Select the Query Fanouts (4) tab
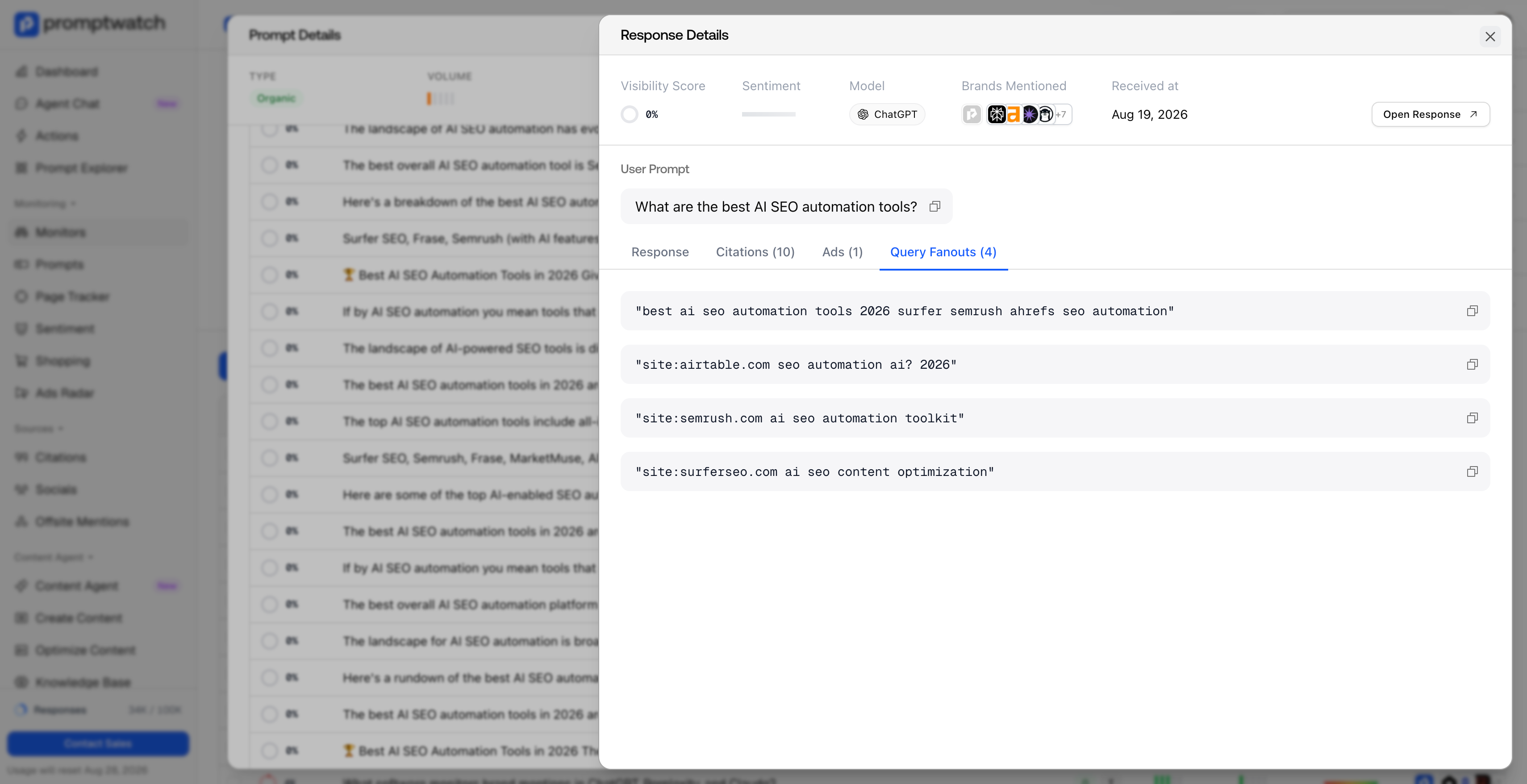Viewport: 1527px width, 784px height. 943,252
